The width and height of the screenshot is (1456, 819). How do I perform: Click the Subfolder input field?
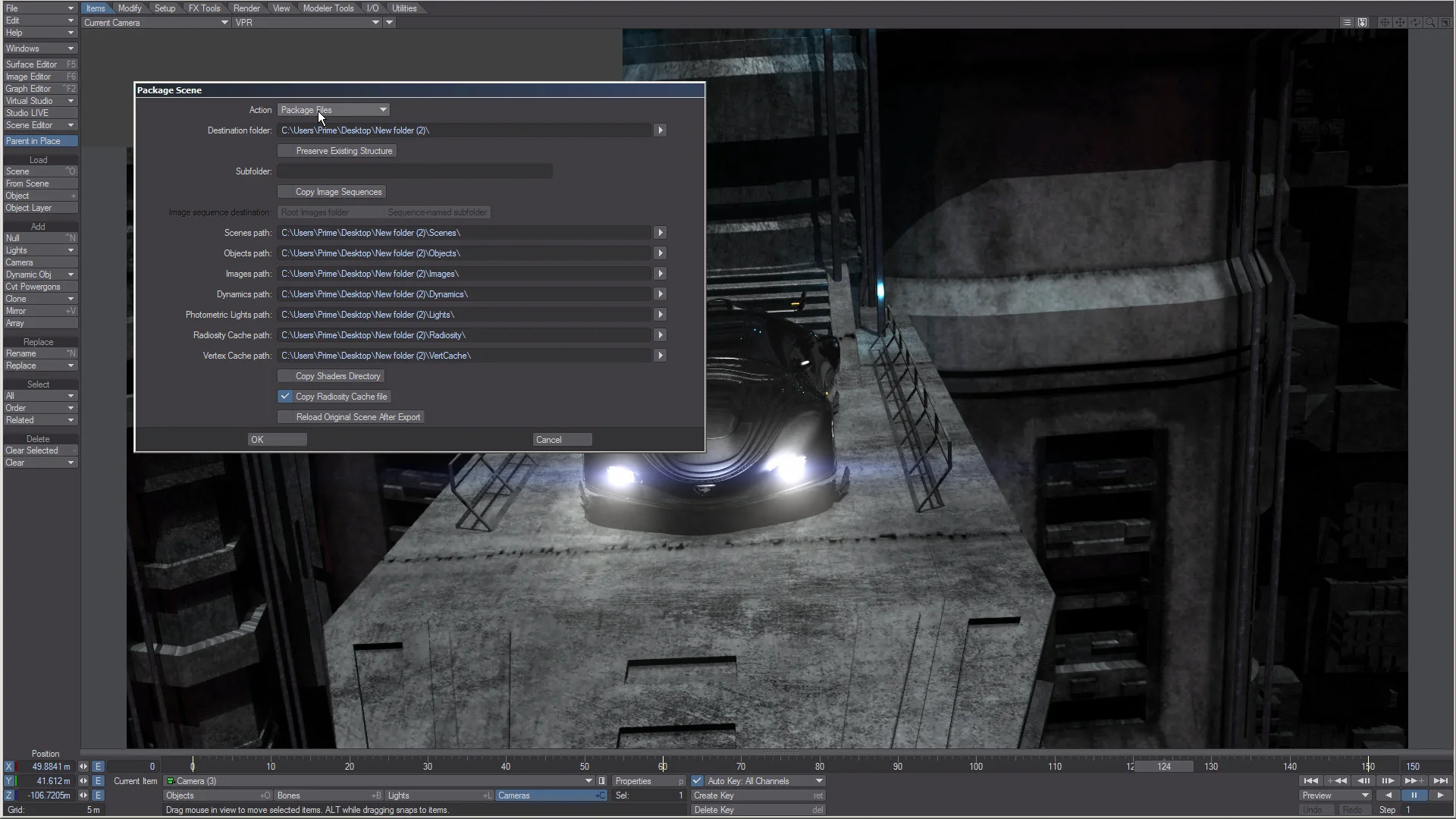point(415,171)
